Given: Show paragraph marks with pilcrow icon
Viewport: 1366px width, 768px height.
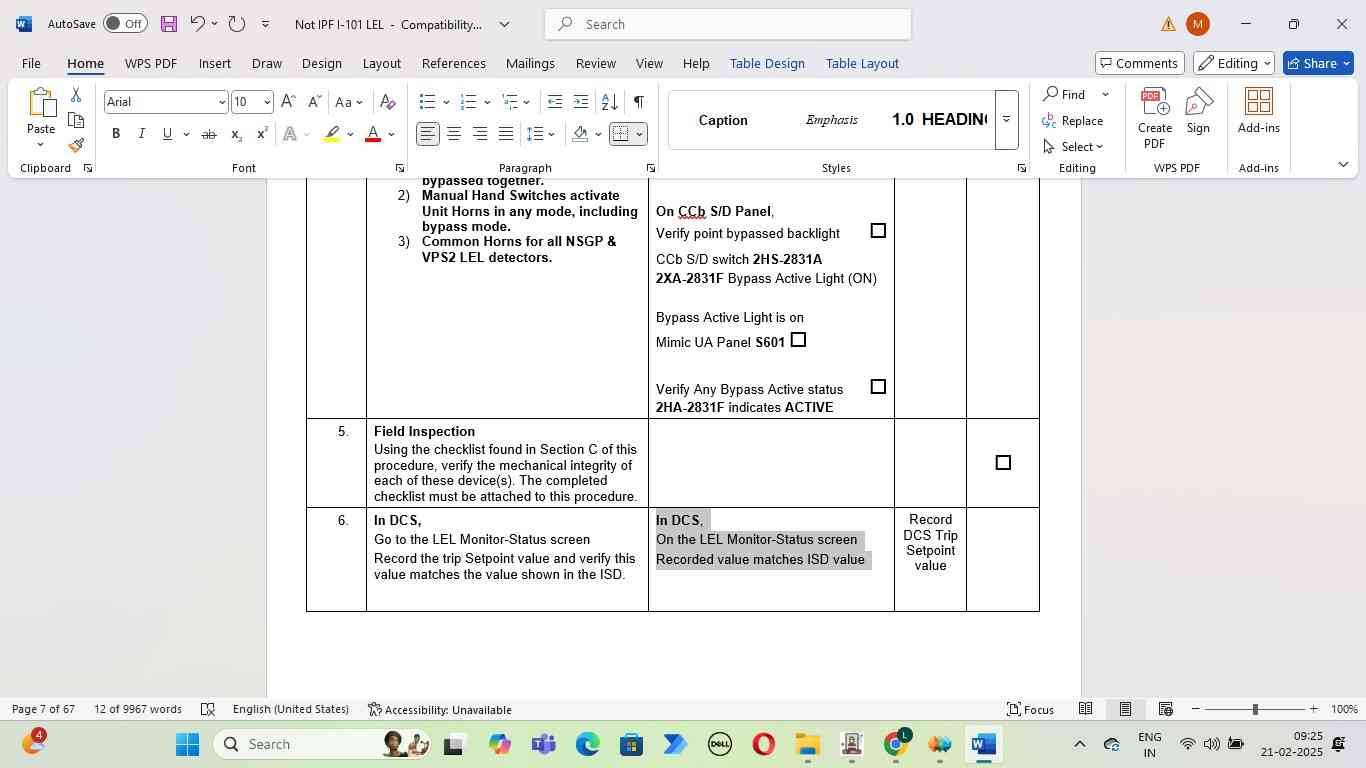Looking at the screenshot, I should pyautogui.click(x=638, y=102).
